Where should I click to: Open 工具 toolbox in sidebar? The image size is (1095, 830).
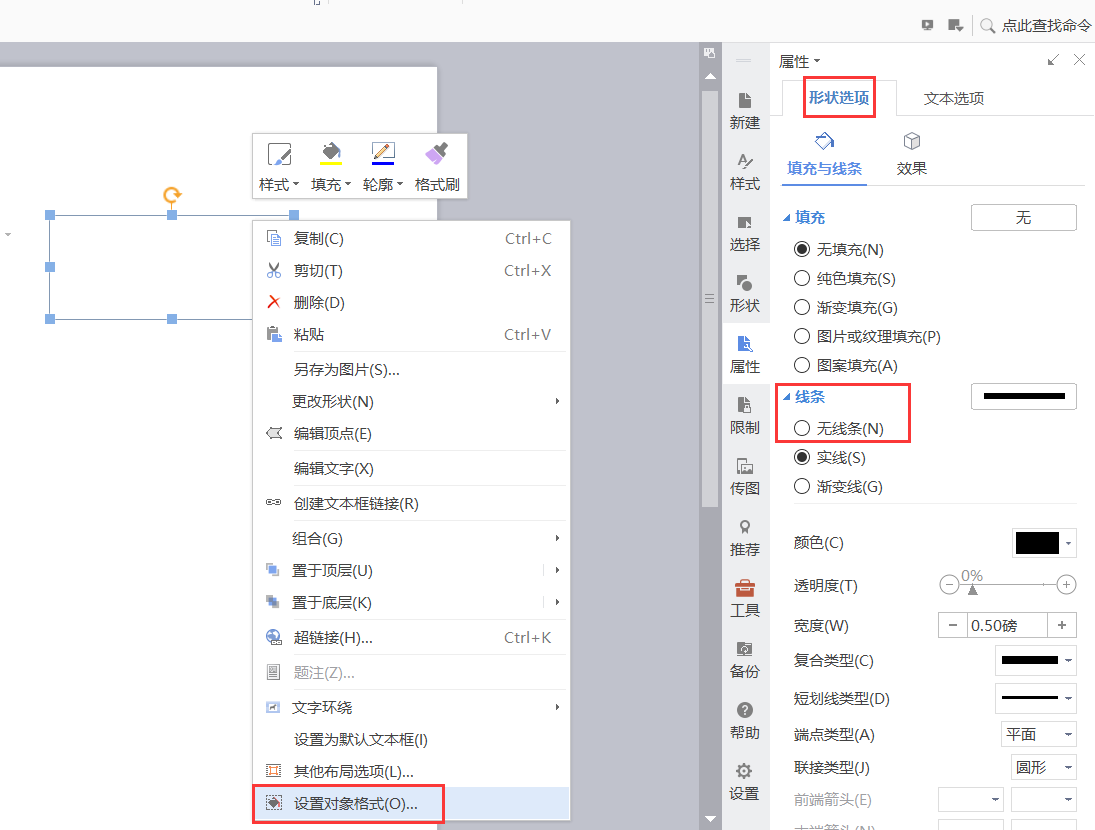744,599
